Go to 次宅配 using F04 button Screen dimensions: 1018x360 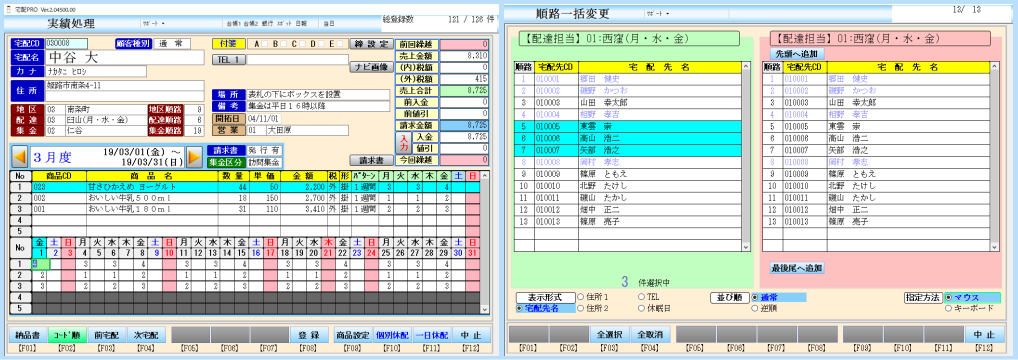pos(147,335)
